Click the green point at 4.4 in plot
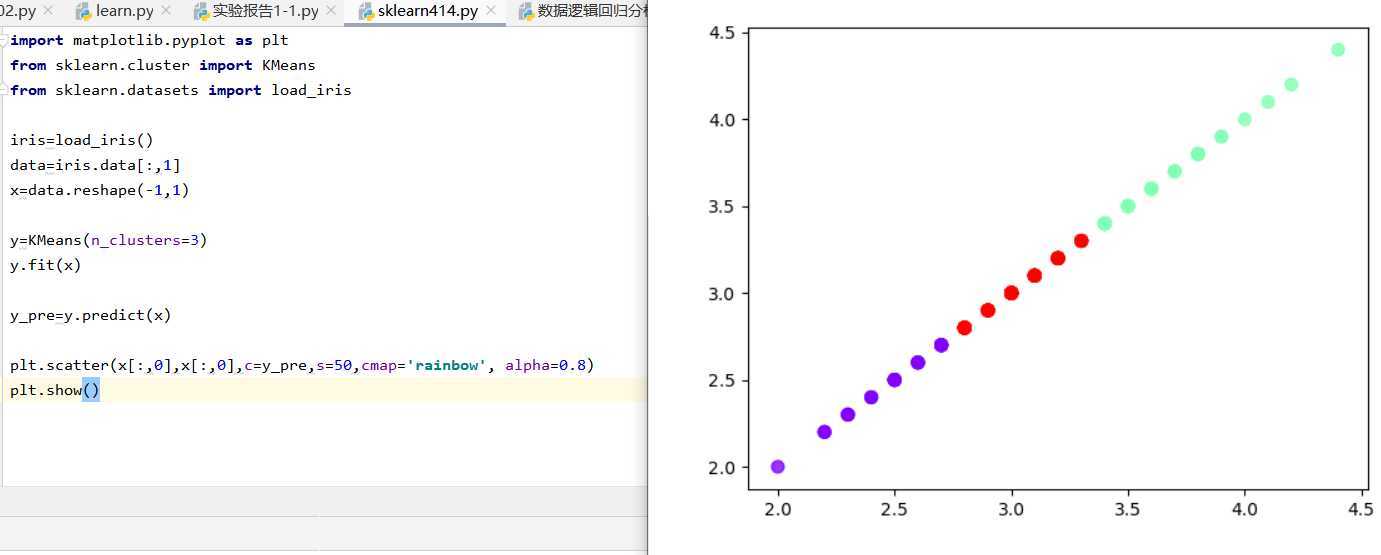 pyautogui.click(x=1338, y=50)
